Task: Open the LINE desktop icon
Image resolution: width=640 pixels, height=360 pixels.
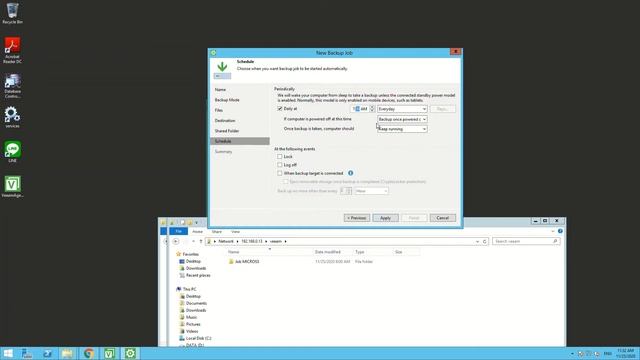Action: pos(12,152)
